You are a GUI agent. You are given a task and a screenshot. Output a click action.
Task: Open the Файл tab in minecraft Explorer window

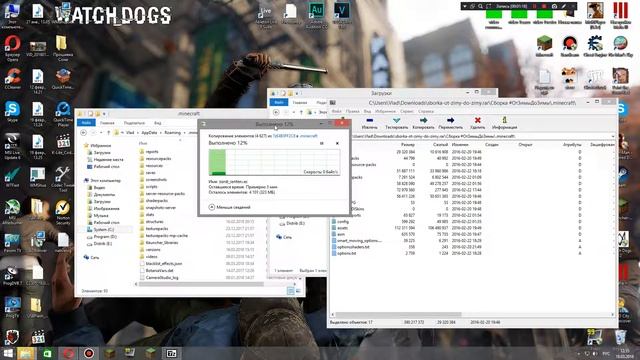86,122
